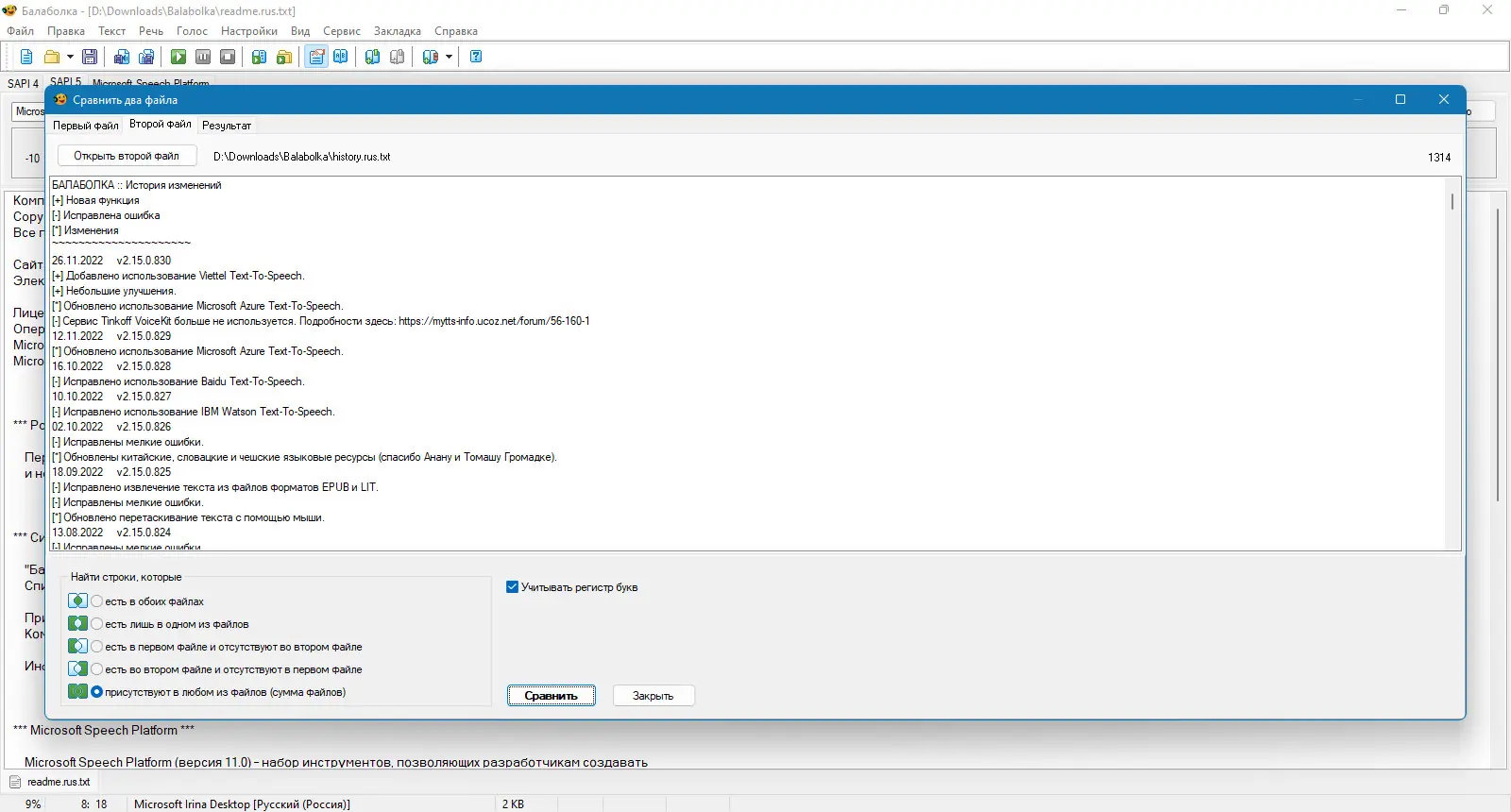Viewport: 1511px width, 812px height.
Task: Click the Split and convert to audio icon
Action: 146,57
